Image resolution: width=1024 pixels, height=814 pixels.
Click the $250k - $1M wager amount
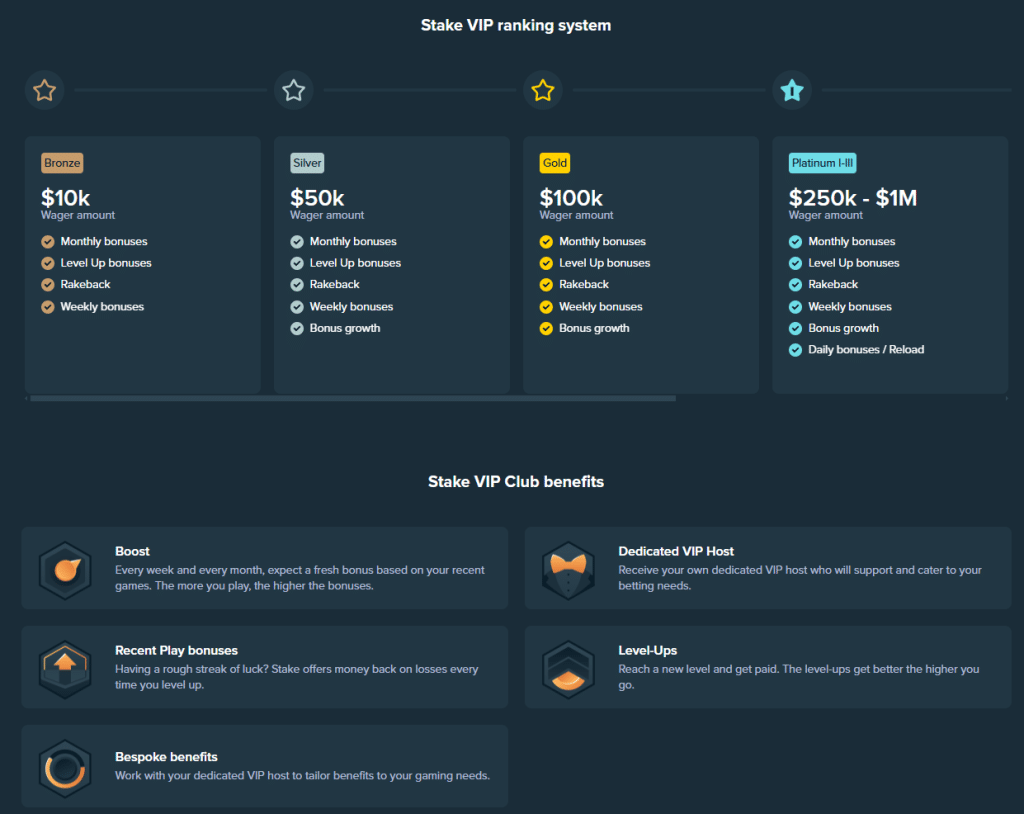point(853,197)
